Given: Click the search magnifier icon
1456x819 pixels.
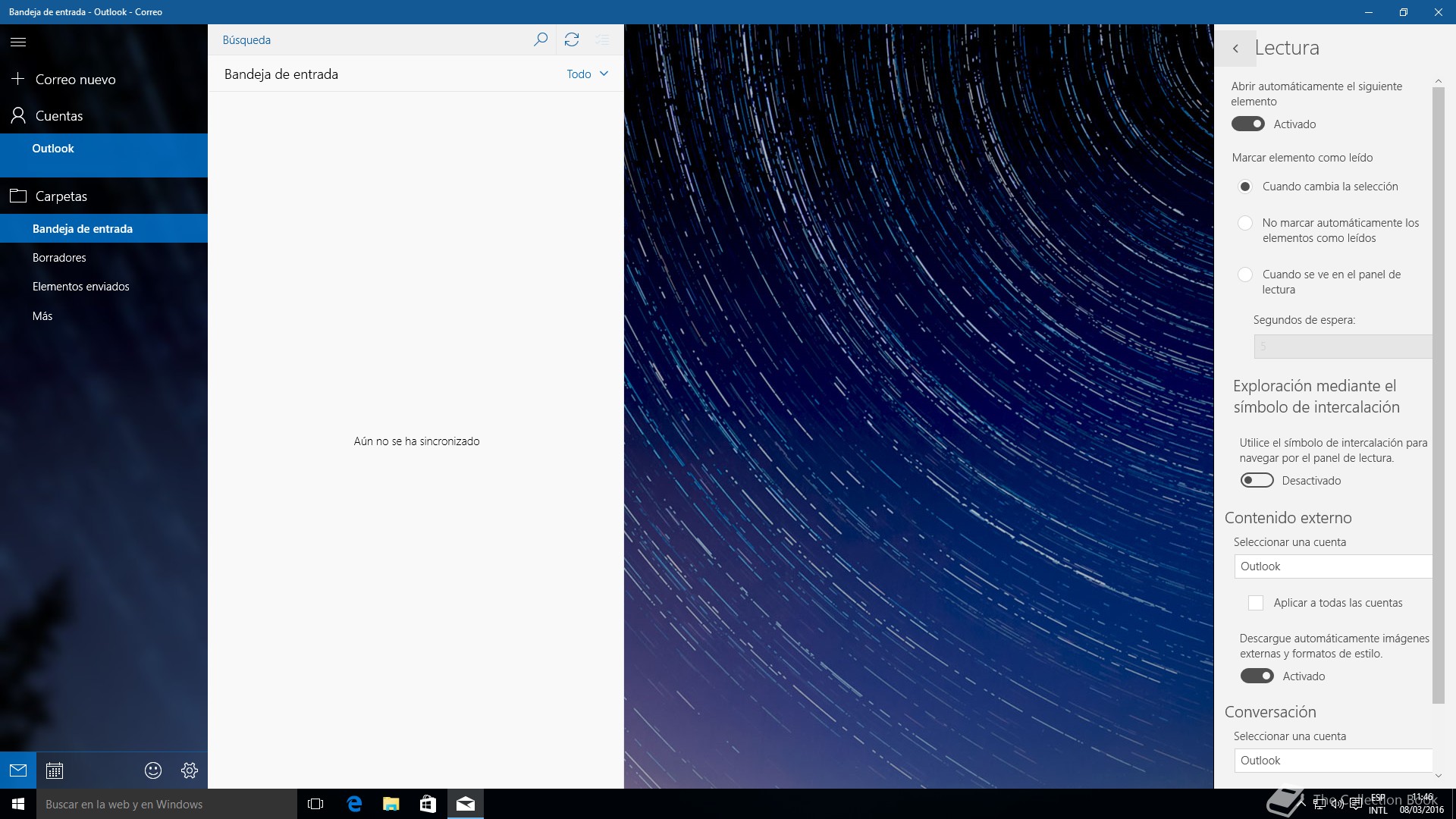Looking at the screenshot, I should 541,39.
